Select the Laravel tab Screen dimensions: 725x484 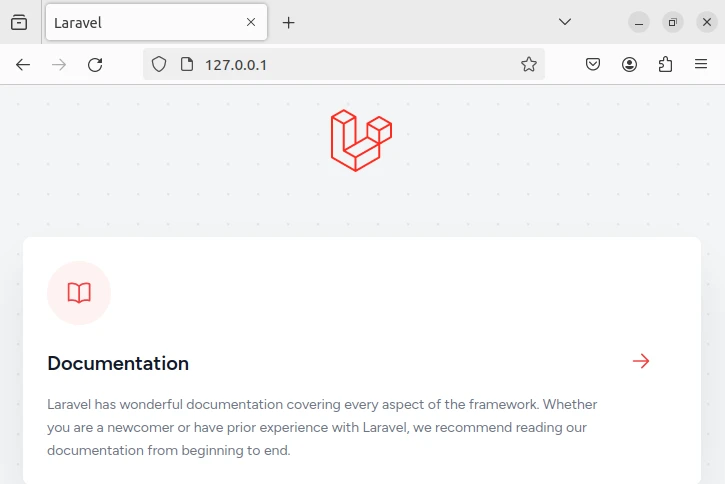(x=140, y=22)
